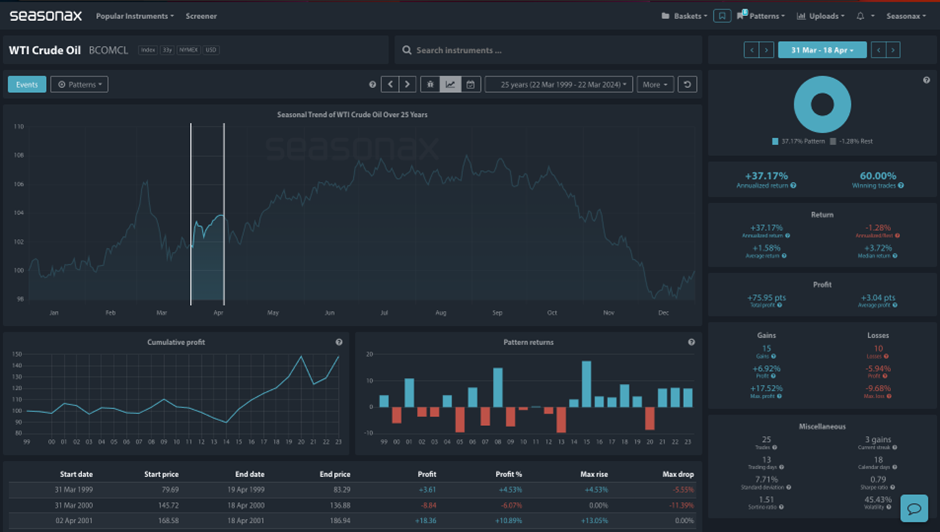Click help icon on Pattern returns chart
The image size is (940, 532).
pyautogui.click(x=691, y=343)
